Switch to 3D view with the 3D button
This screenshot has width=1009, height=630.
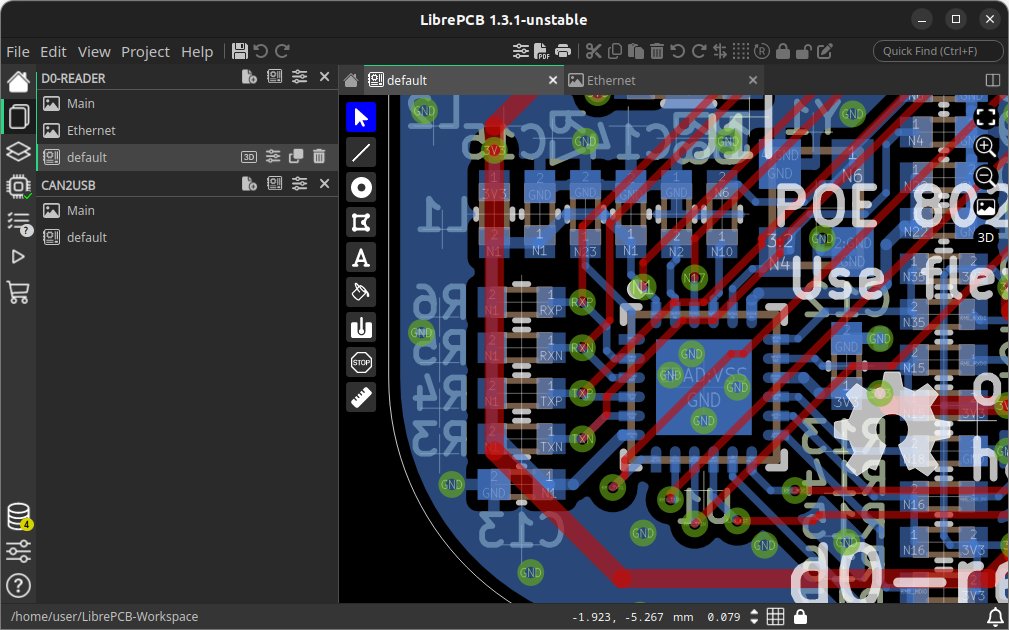click(985, 237)
